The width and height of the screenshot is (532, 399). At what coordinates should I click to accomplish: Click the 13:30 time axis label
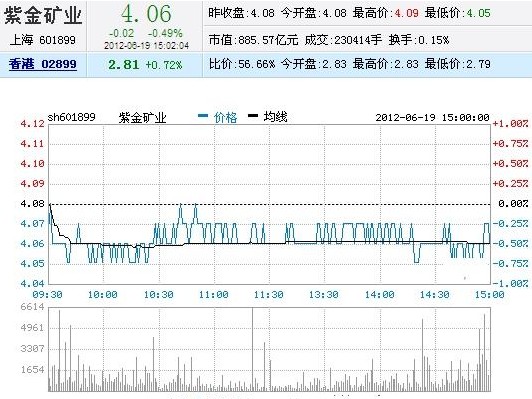[324, 294]
